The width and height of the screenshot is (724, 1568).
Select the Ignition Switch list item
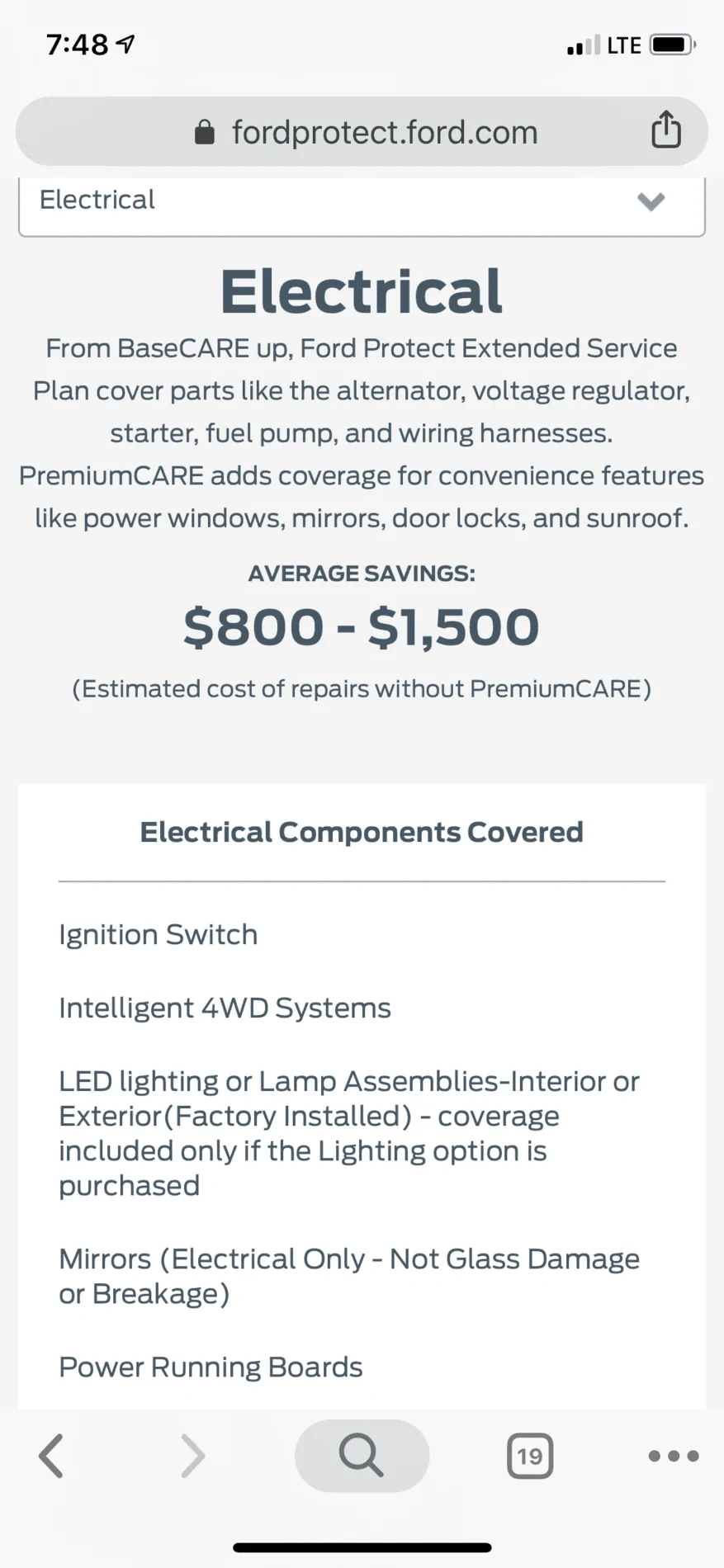coord(159,935)
